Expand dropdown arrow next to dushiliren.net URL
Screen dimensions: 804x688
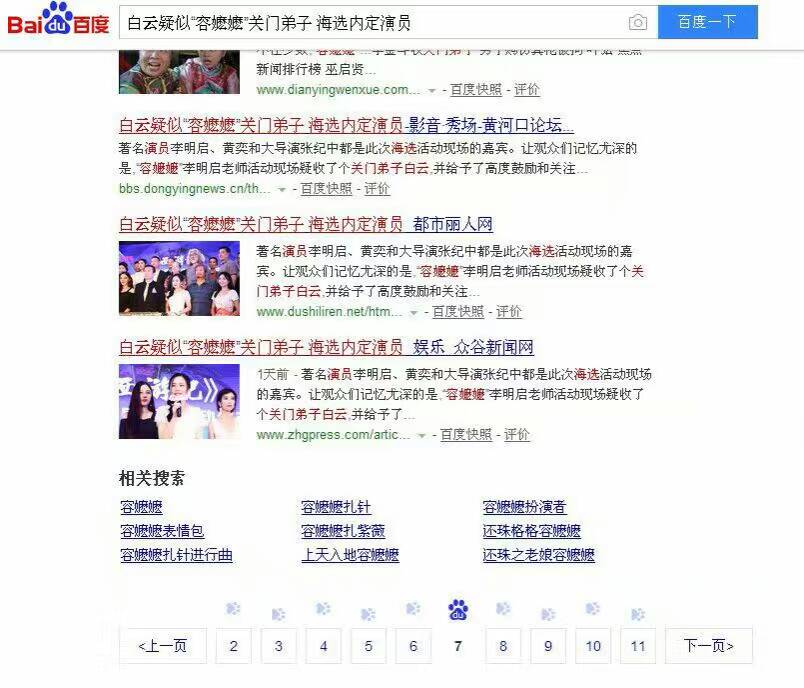414,313
